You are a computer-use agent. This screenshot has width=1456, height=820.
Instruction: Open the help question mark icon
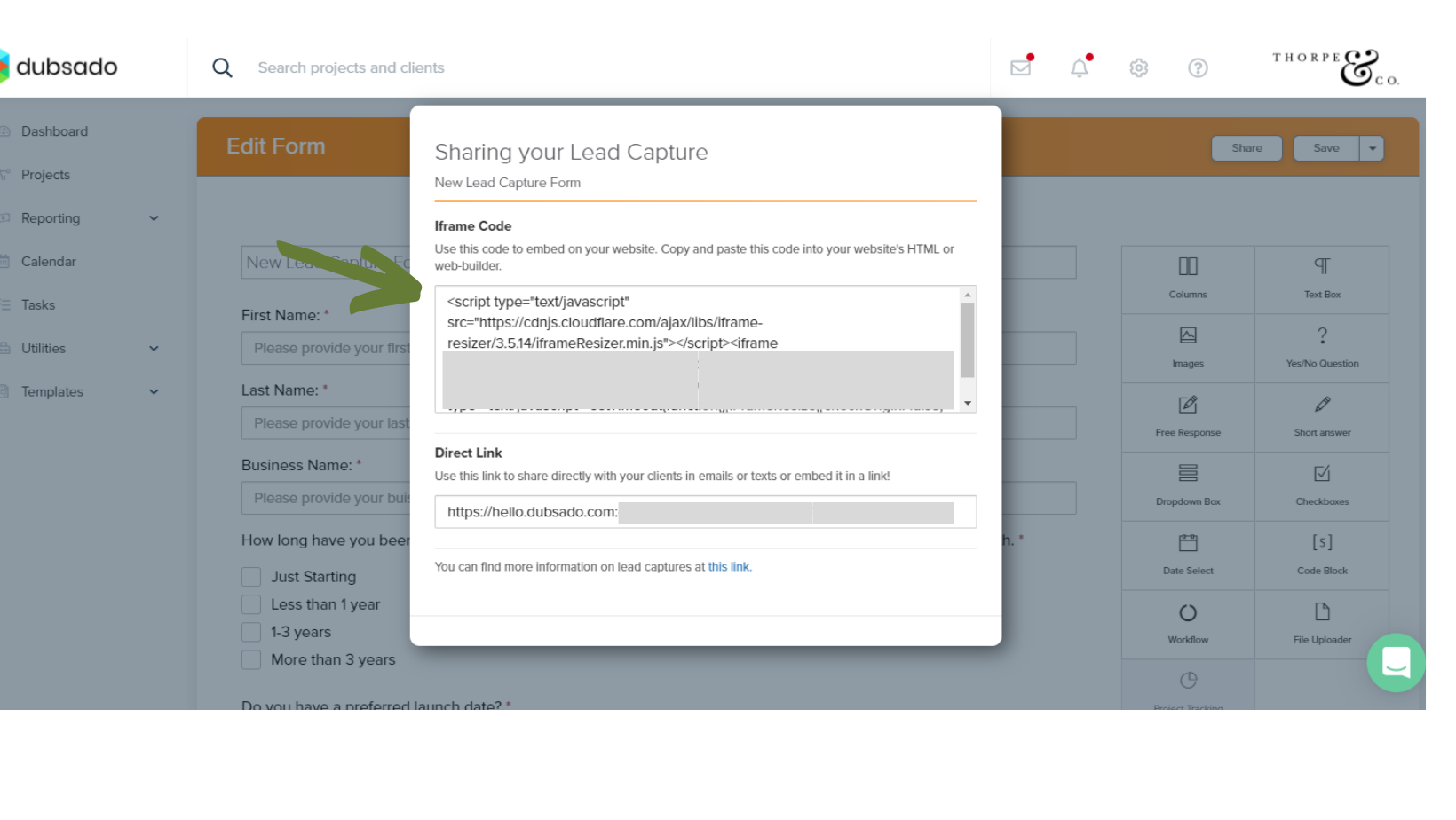point(1198,67)
